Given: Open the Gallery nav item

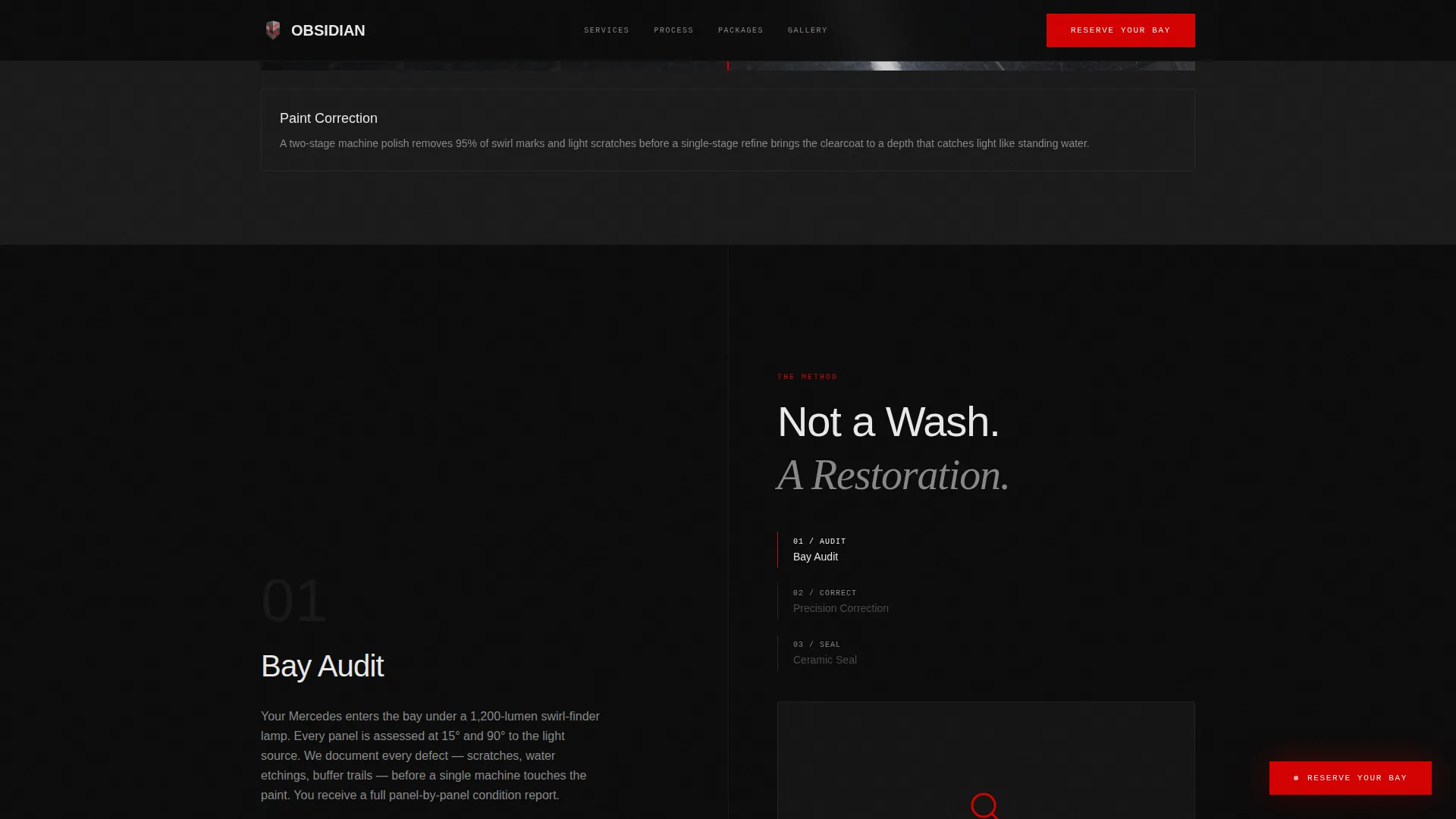Looking at the screenshot, I should pyautogui.click(x=808, y=30).
